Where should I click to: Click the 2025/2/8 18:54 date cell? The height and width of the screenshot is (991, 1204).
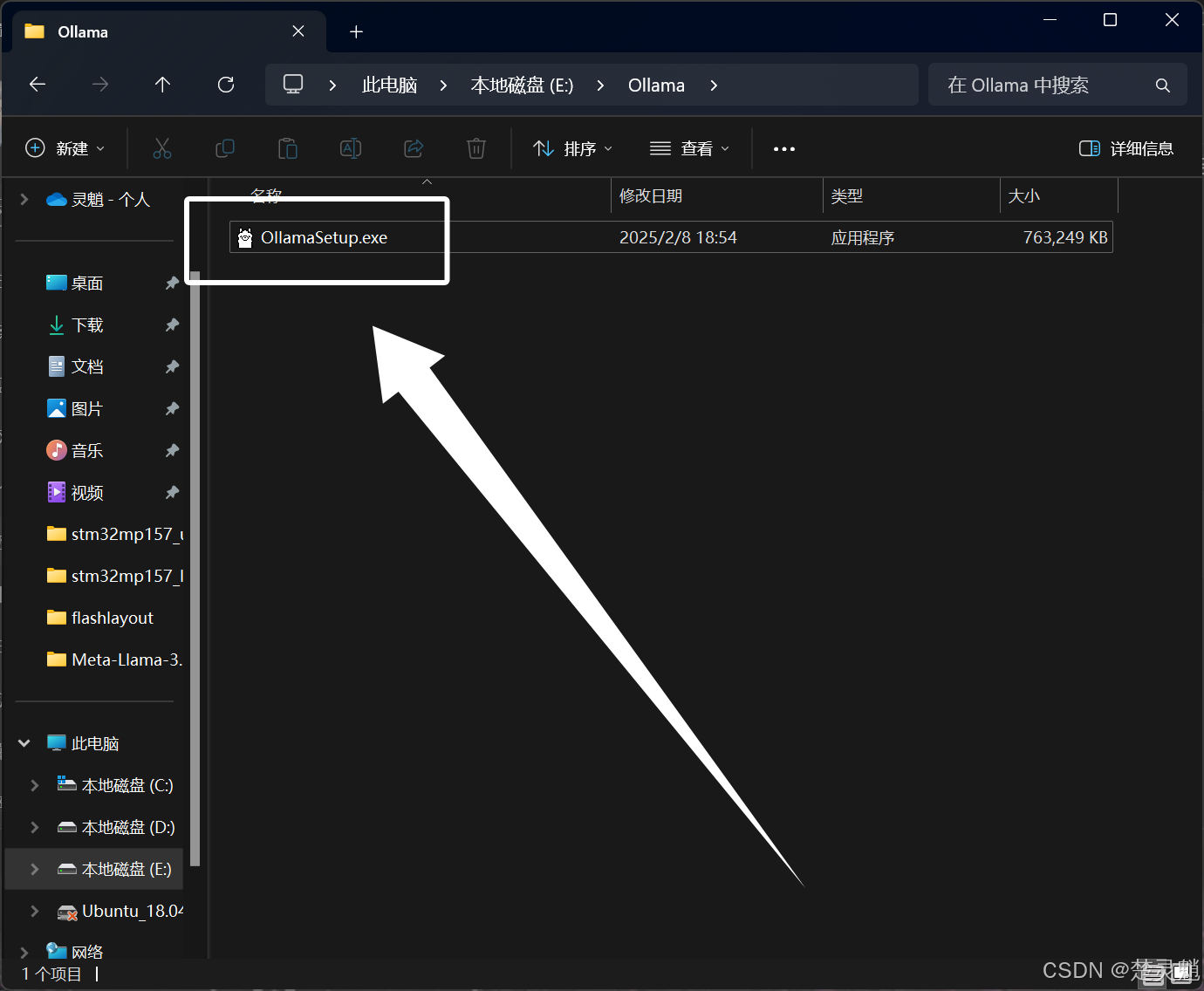point(678,237)
